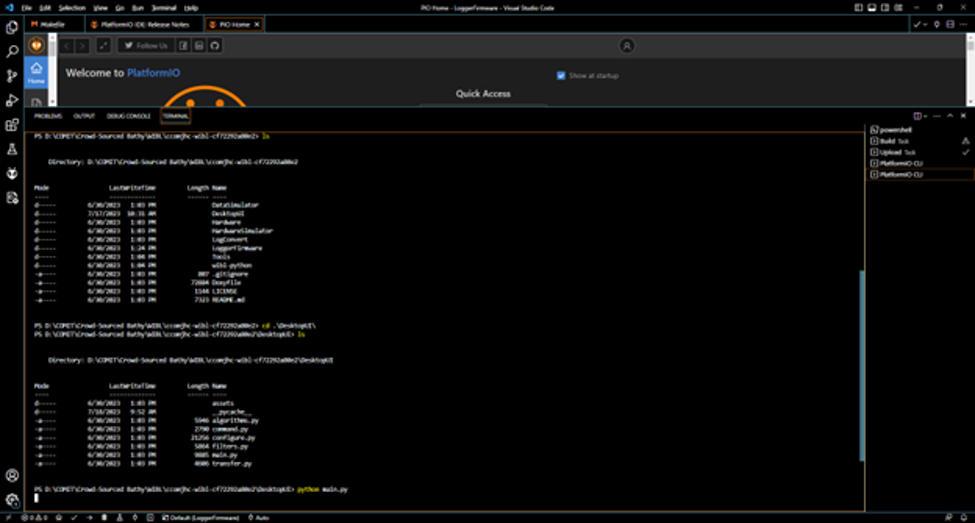Select the powershell terminal entry
The width and height of the screenshot is (975, 523).
(920, 130)
